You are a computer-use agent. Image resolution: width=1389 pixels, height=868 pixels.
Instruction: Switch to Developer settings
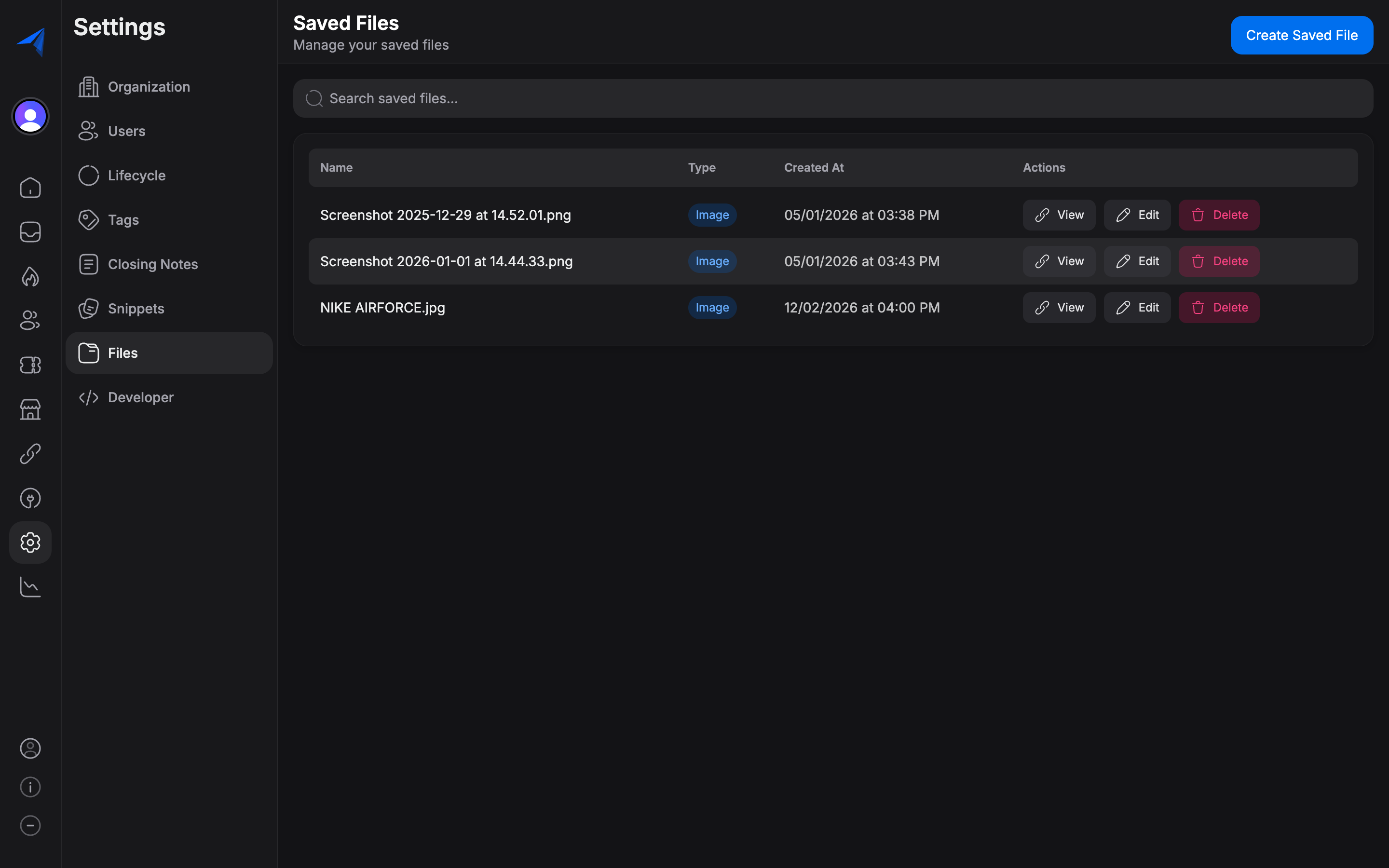pyautogui.click(x=141, y=397)
